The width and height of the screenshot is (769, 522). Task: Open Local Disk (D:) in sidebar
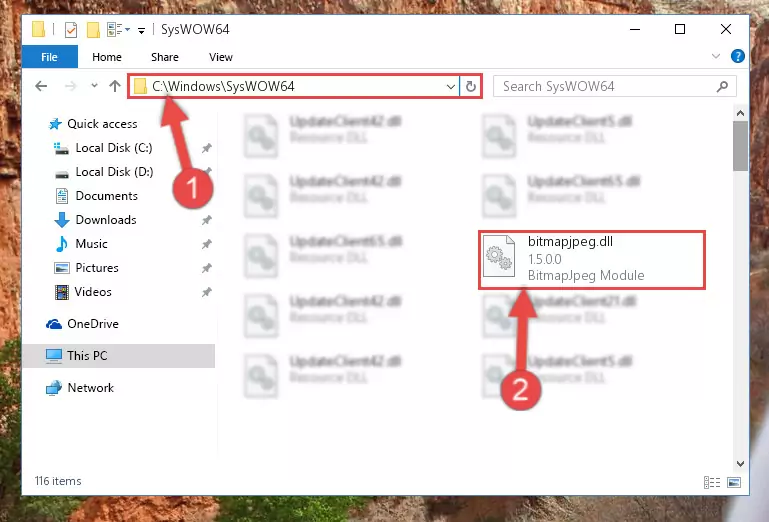[114, 172]
